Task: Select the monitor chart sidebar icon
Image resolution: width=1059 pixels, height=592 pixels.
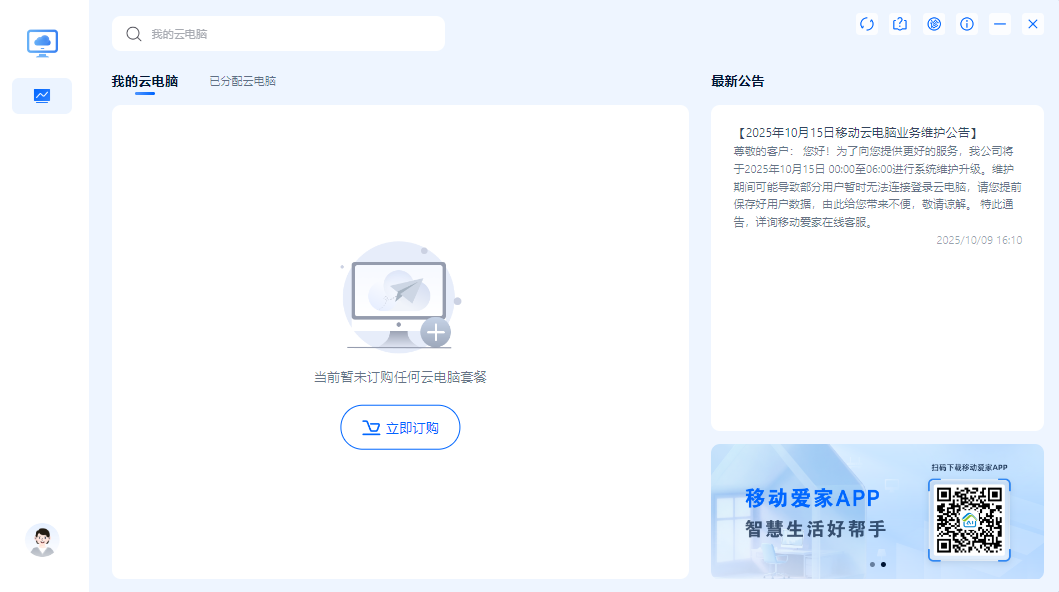Action: click(42, 96)
